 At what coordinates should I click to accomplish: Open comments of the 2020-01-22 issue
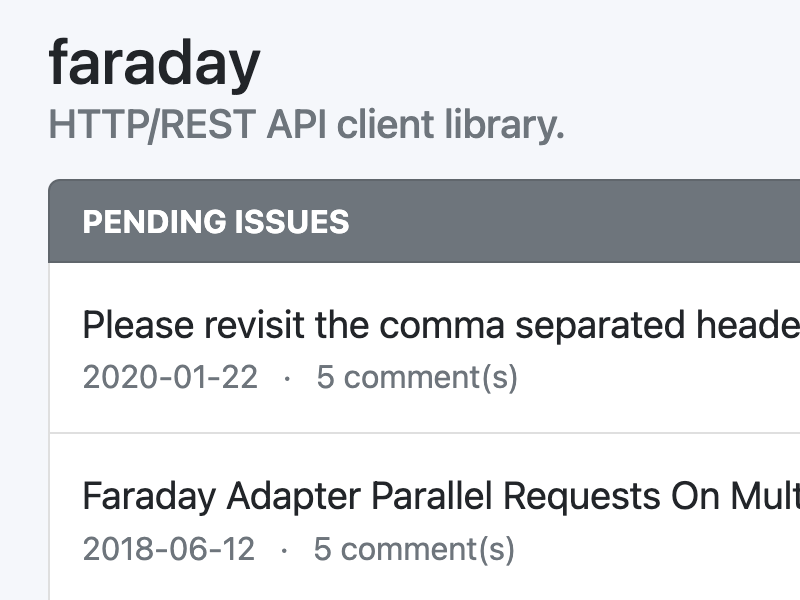point(417,378)
